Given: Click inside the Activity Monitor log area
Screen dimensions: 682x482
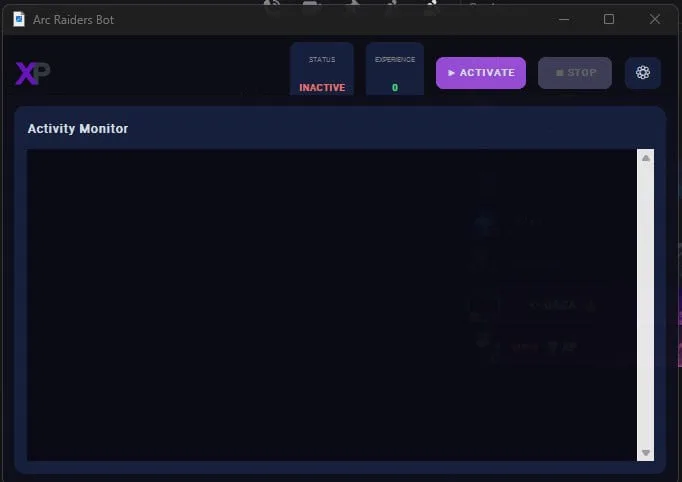Looking at the screenshot, I should 332,305.
